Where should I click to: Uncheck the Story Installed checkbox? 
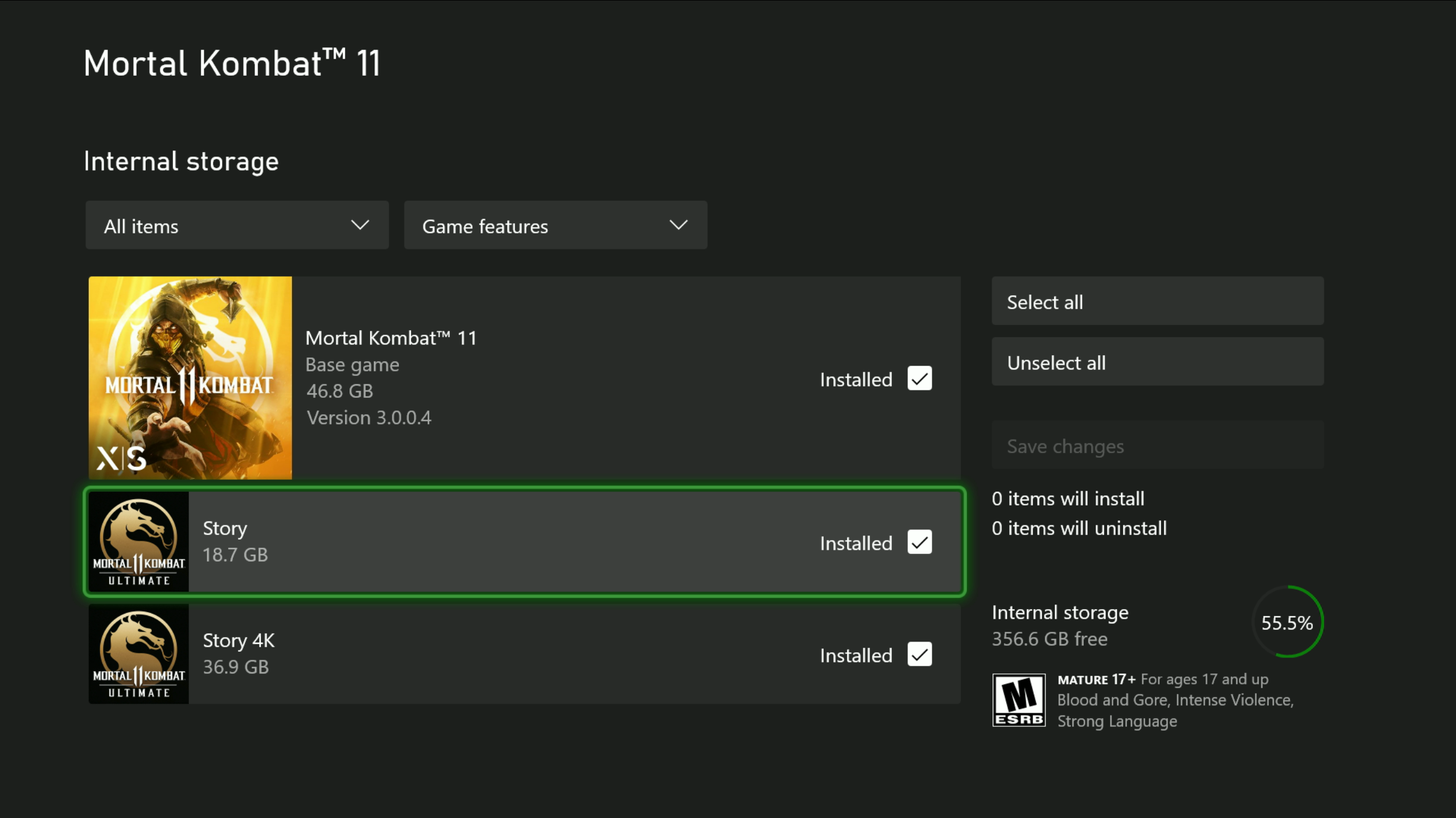tap(919, 542)
